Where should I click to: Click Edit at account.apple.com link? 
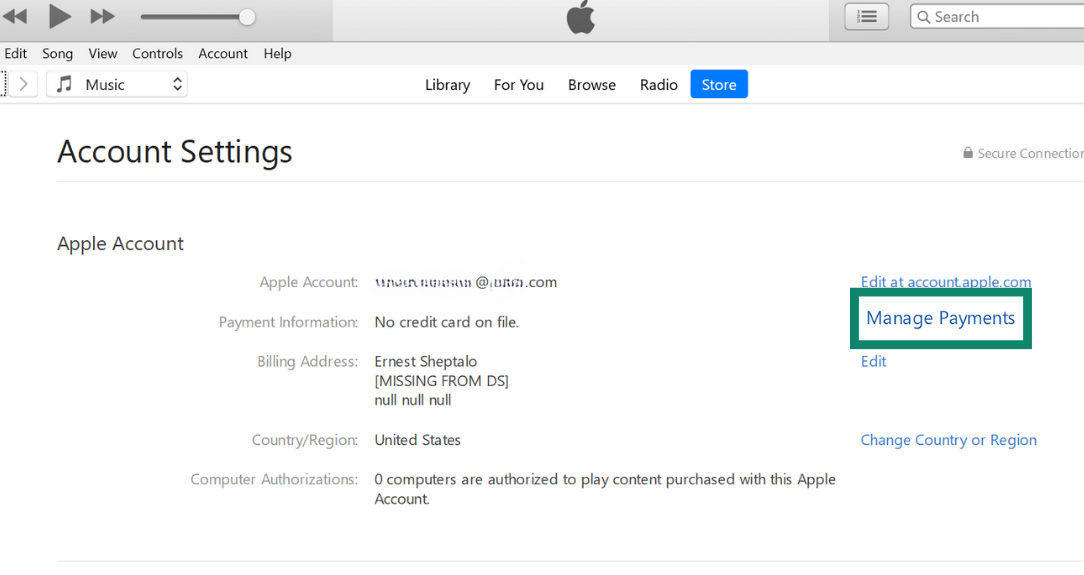tap(945, 282)
